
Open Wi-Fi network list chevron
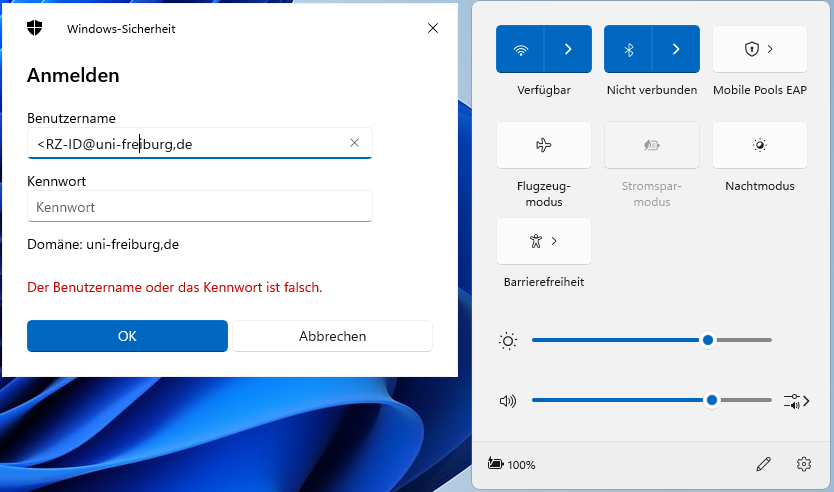pyautogui.click(x=568, y=49)
